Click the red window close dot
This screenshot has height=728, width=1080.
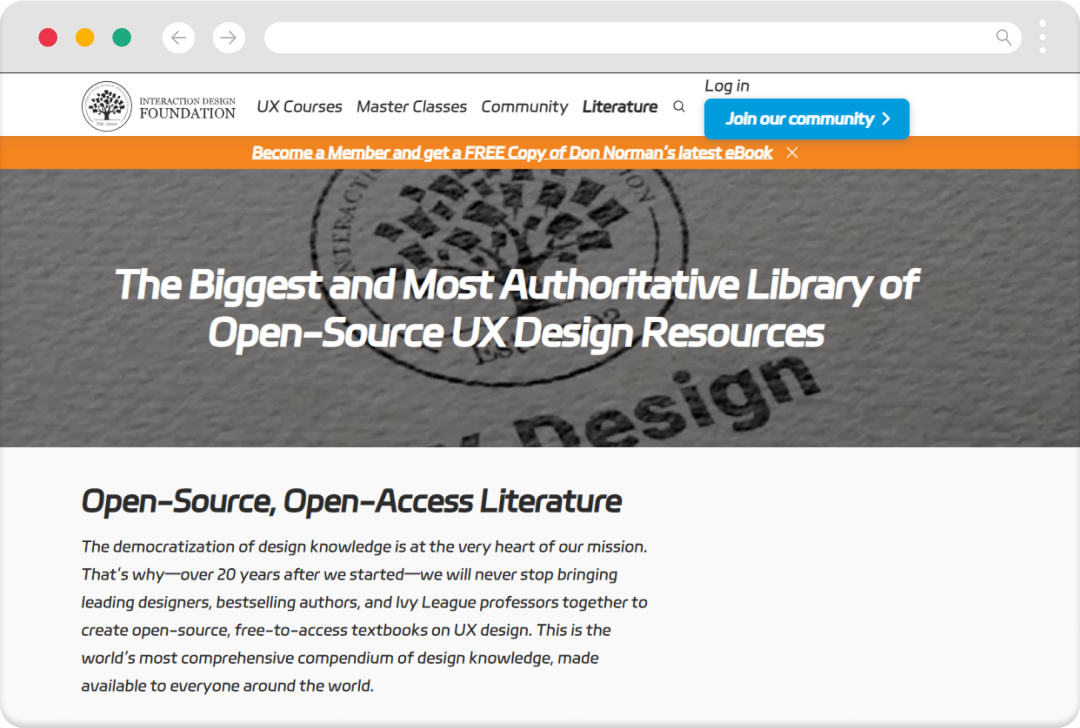(x=48, y=37)
